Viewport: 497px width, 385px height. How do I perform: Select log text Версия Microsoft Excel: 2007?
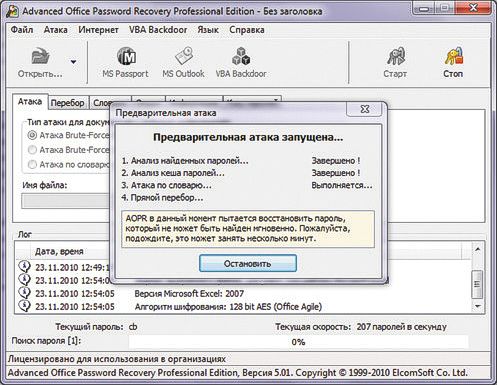[189, 294]
